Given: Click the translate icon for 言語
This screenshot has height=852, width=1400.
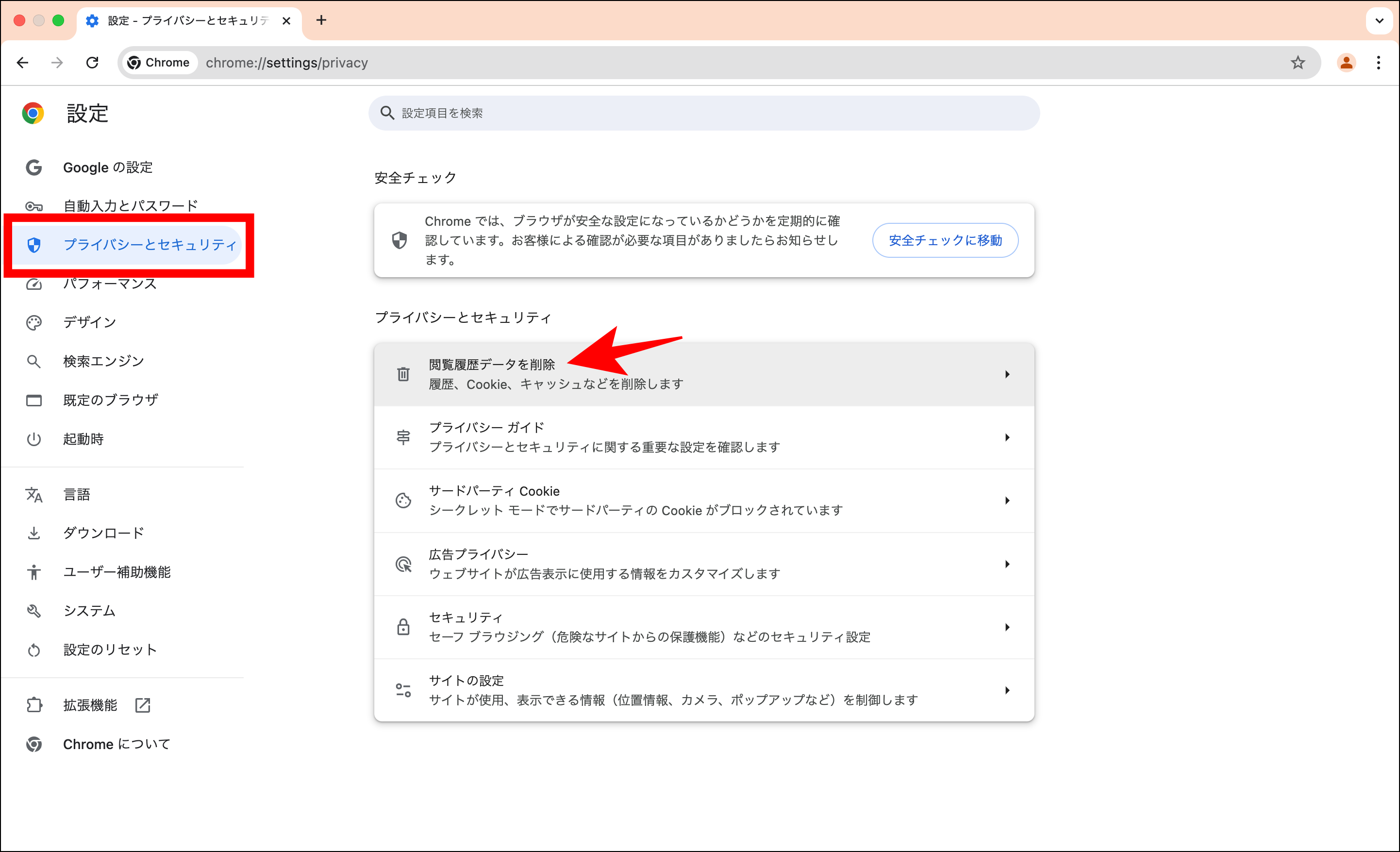Looking at the screenshot, I should click(34, 495).
